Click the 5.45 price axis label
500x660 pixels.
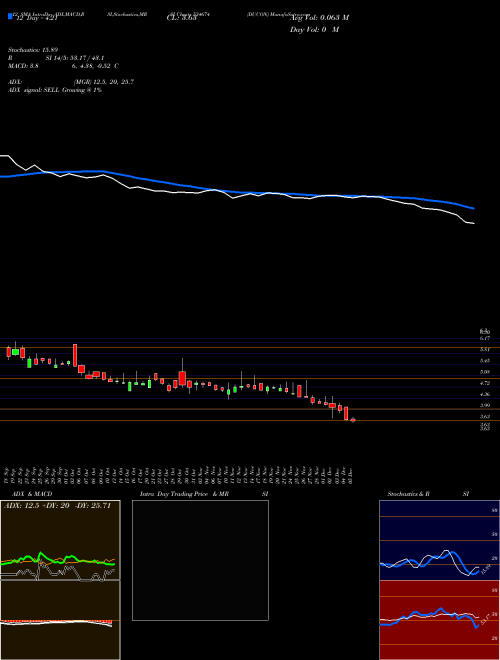(484, 361)
